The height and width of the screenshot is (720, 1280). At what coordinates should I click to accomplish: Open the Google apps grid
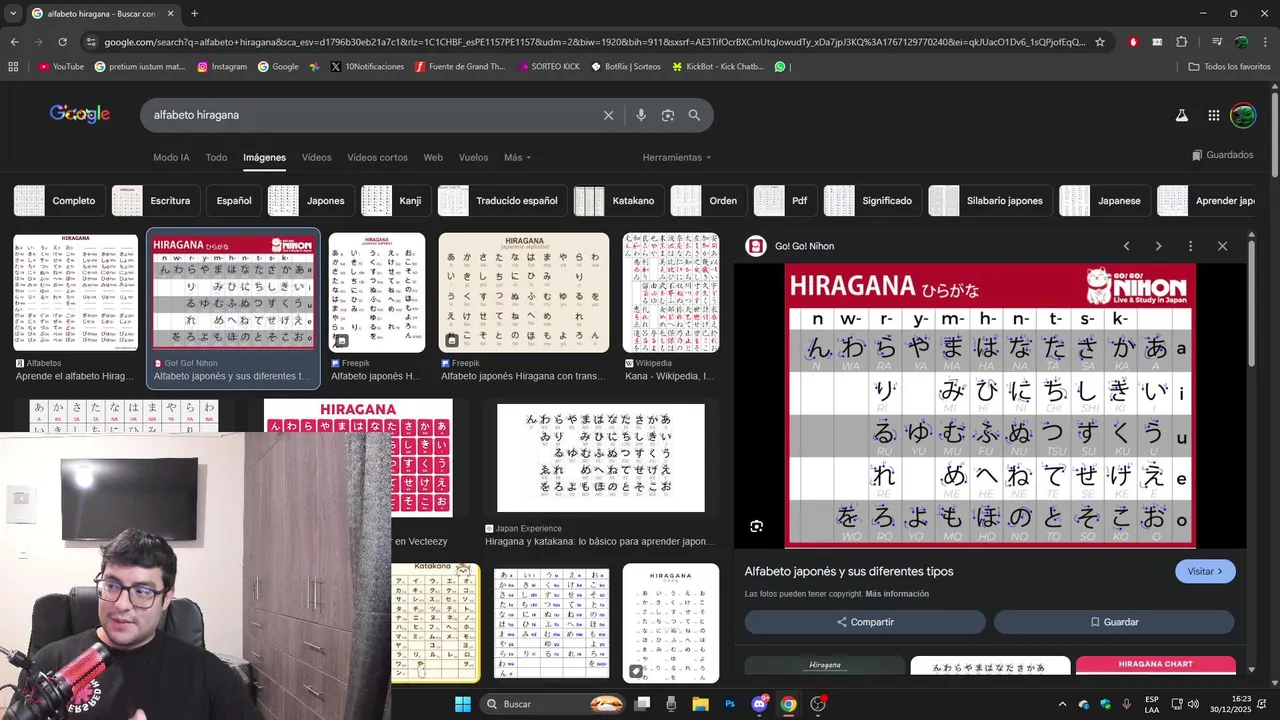pos(1213,115)
